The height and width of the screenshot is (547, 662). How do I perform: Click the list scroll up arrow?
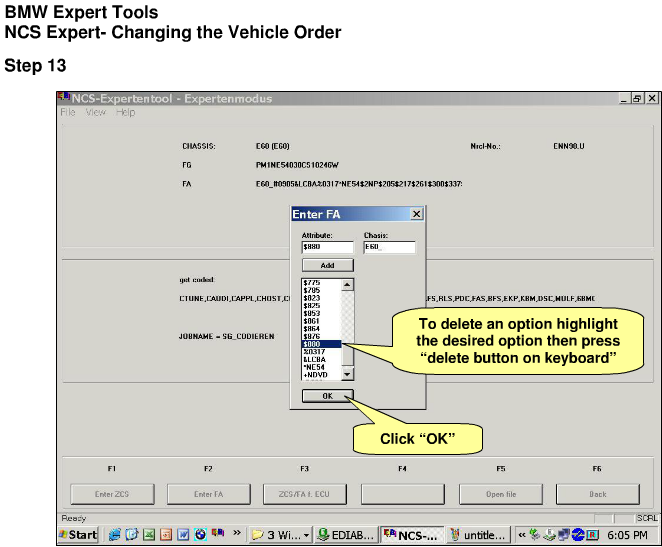click(x=347, y=284)
